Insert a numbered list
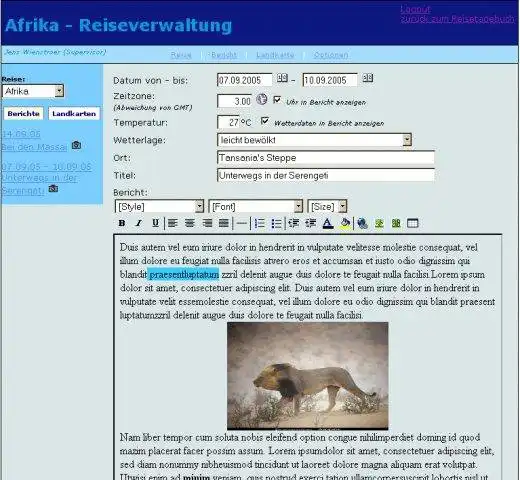 pyautogui.click(x=259, y=223)
